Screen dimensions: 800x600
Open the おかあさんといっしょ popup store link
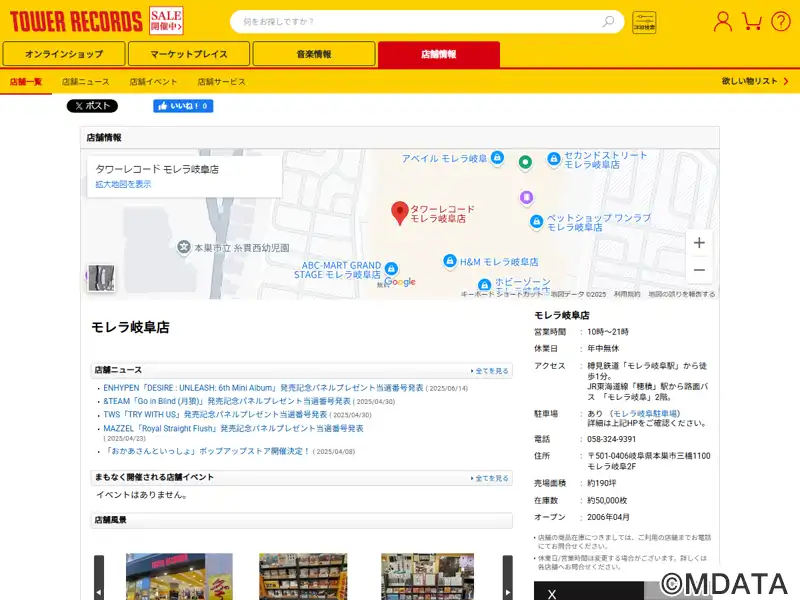[x=207, y=451]
